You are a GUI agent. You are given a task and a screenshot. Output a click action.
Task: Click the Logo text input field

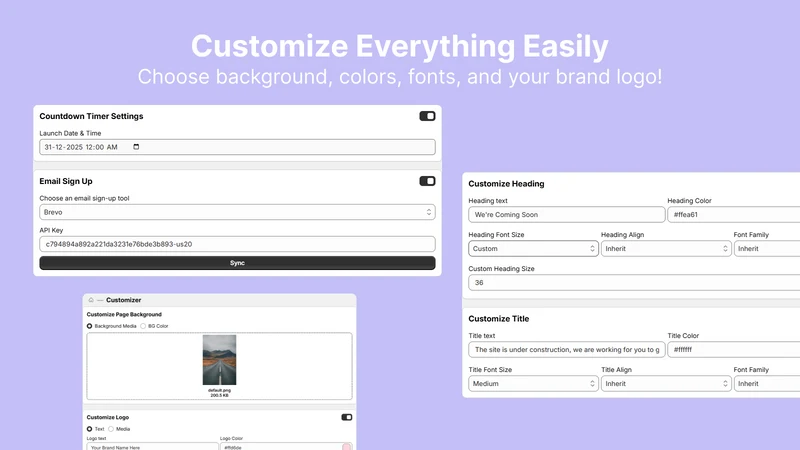point(153,446)
